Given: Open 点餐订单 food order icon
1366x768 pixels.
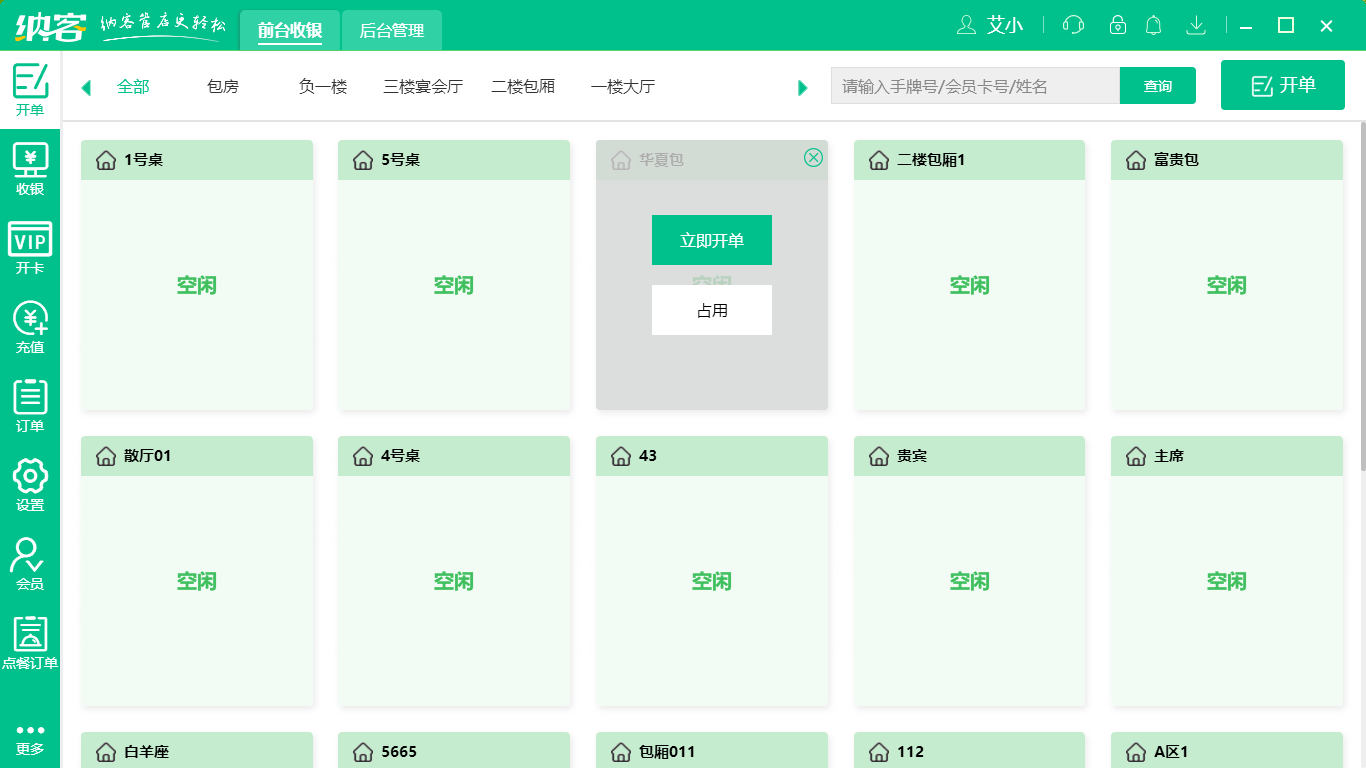Looking at the screenshot, I should pos(30,643).
